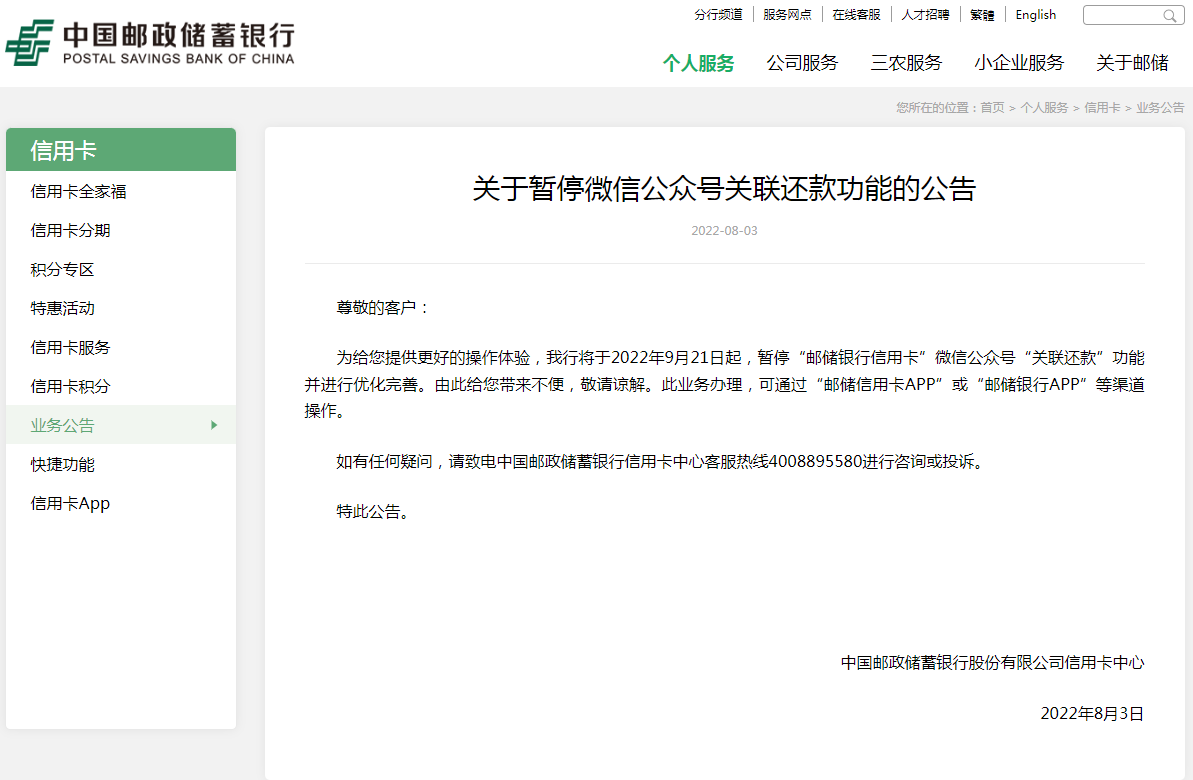Image resolution: width=1193 pixels, height=780 pixels.
Task: Go to 小企业服务 section
Action: coord(1019,63)
